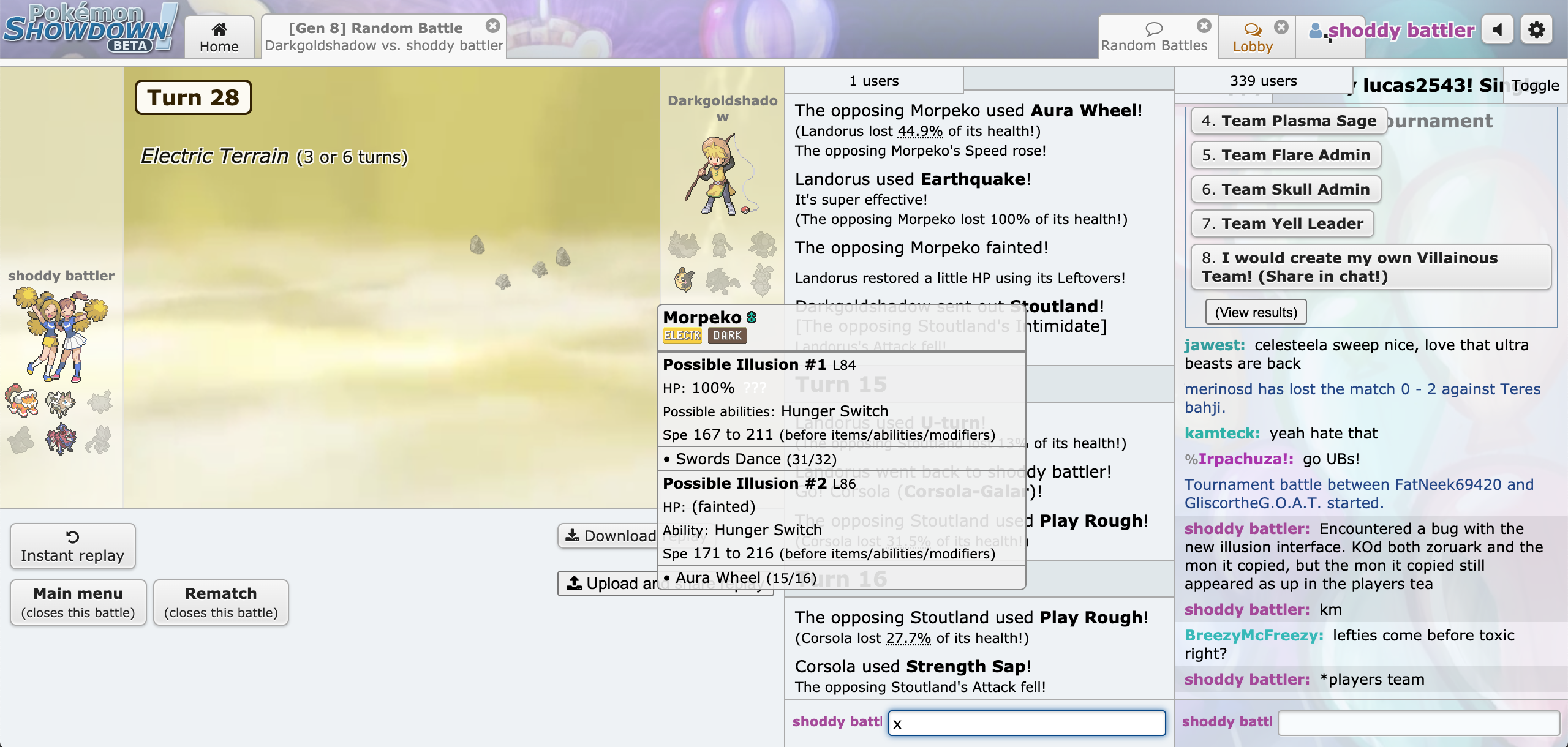The height and width of the screenshot is (747, 1568).
Task: Mute sound with the speaker icon
Action: [x=1497, y=30]
